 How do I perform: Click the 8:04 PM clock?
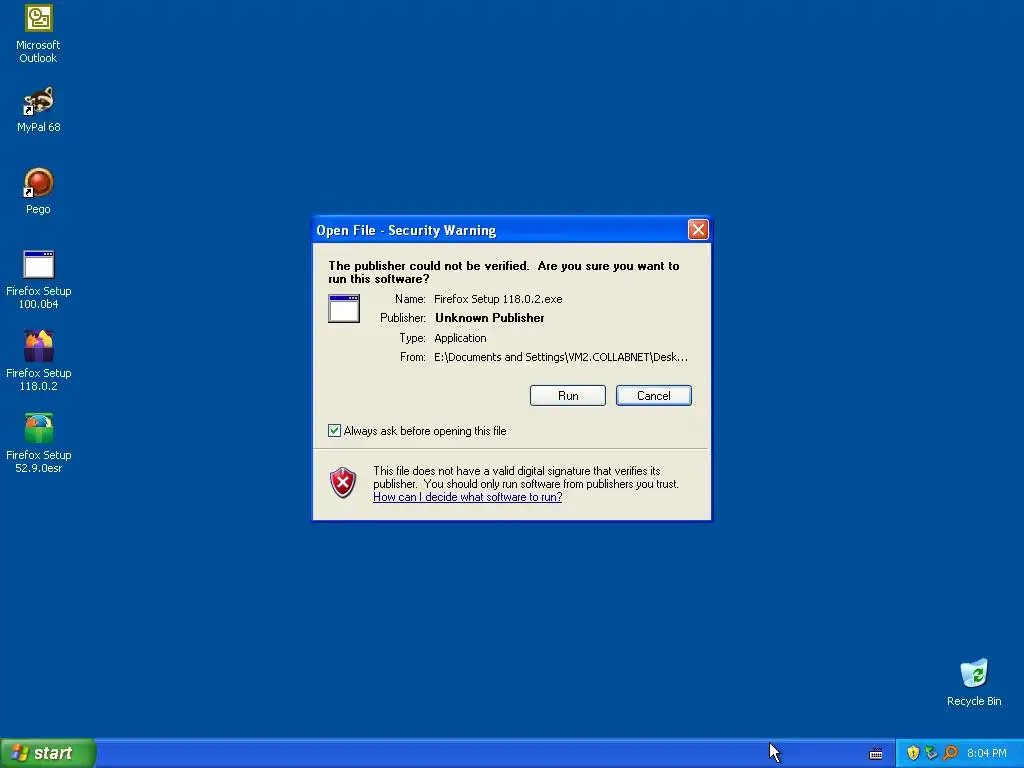[x=987, y=753]
